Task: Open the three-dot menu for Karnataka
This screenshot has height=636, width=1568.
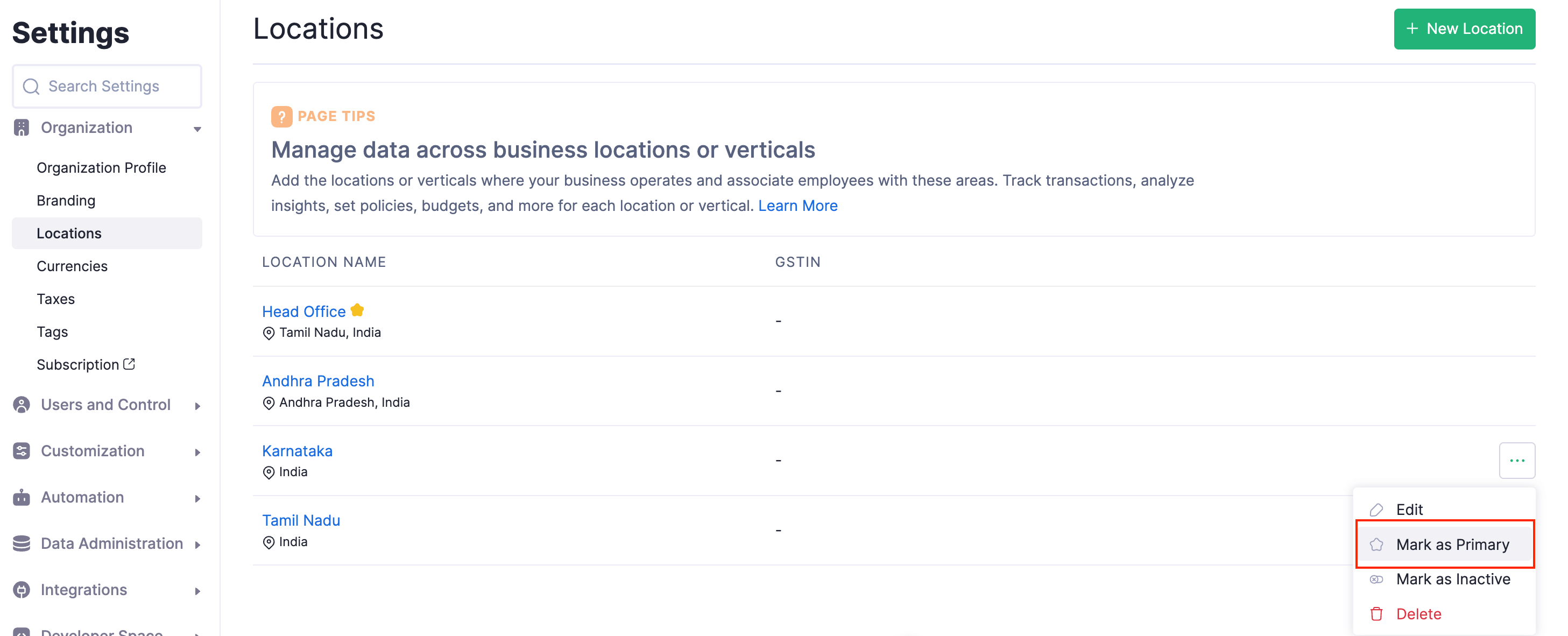Action: (1516, 461)
